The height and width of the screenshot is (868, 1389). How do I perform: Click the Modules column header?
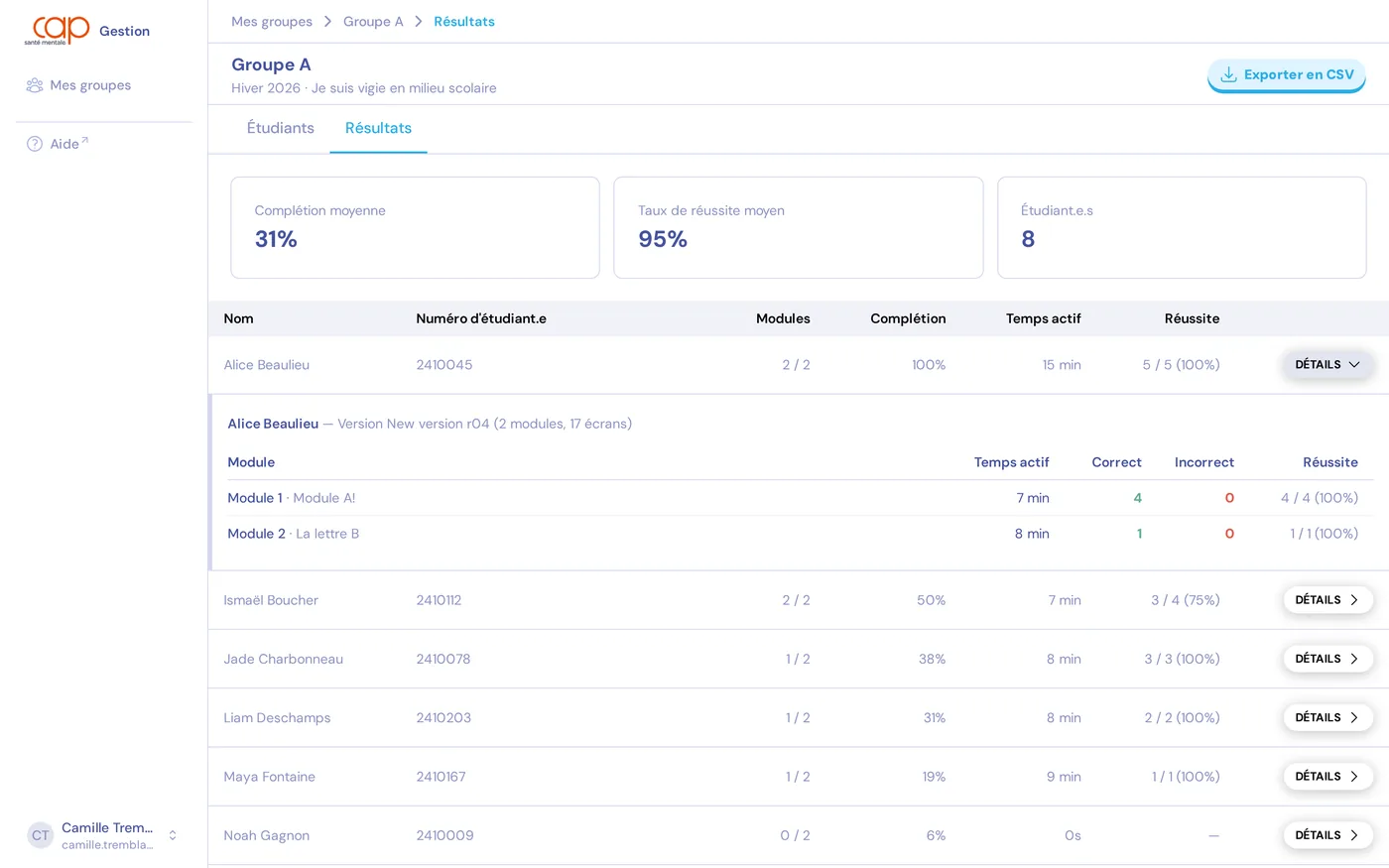point(783,318)
